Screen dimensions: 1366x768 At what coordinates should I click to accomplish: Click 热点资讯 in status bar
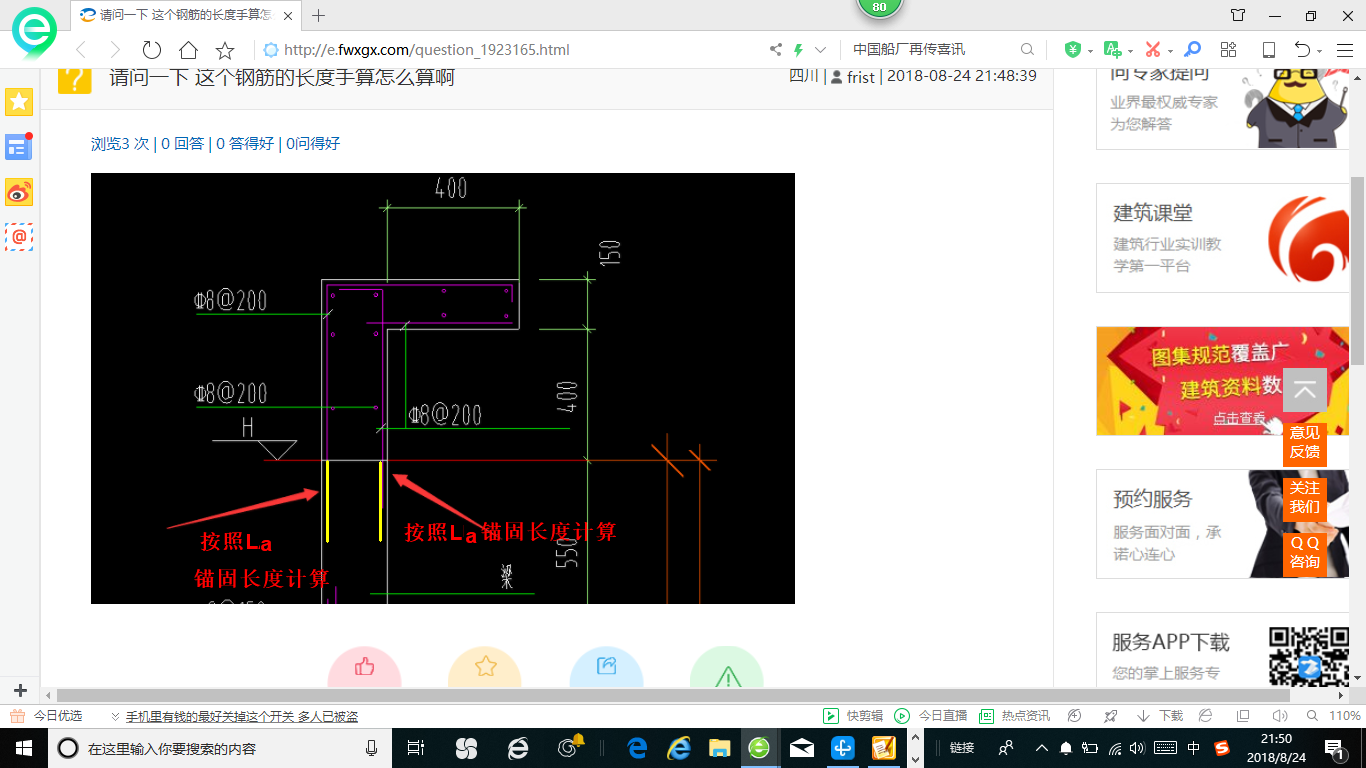1014,716
